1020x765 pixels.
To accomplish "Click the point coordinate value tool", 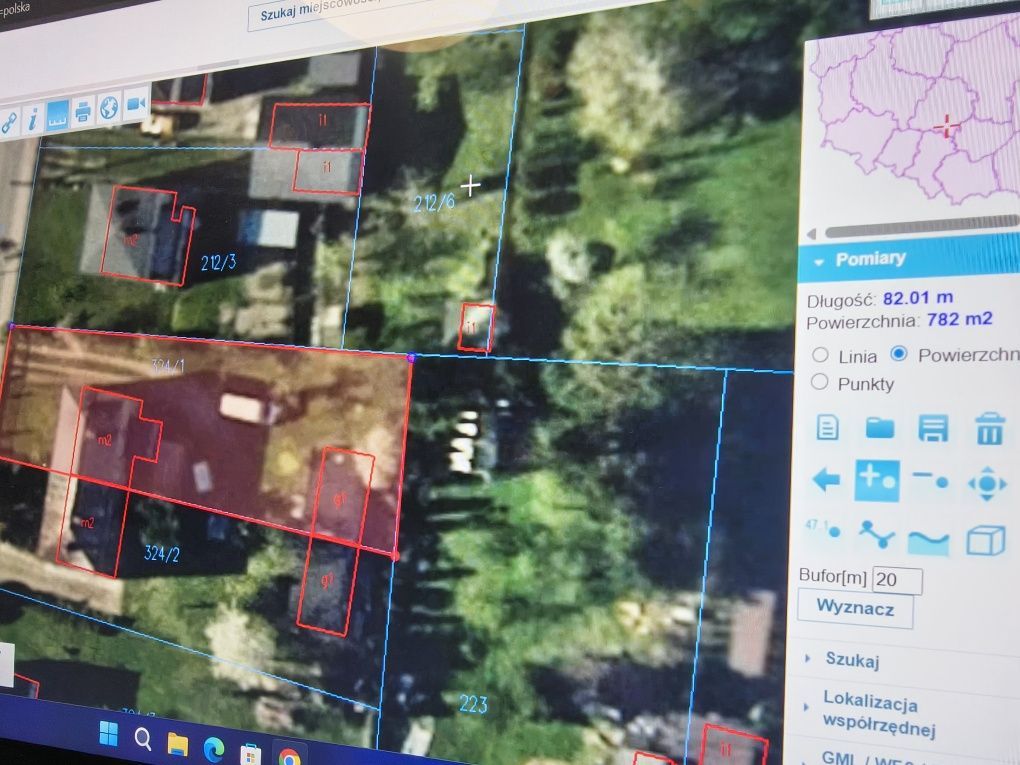I will click(x=822, y=528).
